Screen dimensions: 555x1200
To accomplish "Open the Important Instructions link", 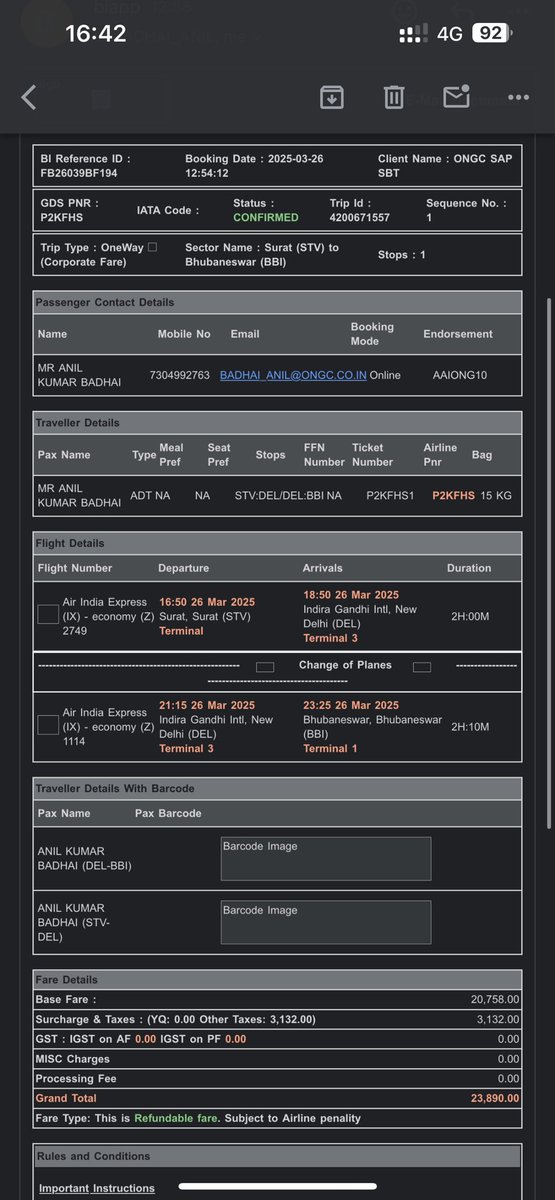I will pos(97,1188).
